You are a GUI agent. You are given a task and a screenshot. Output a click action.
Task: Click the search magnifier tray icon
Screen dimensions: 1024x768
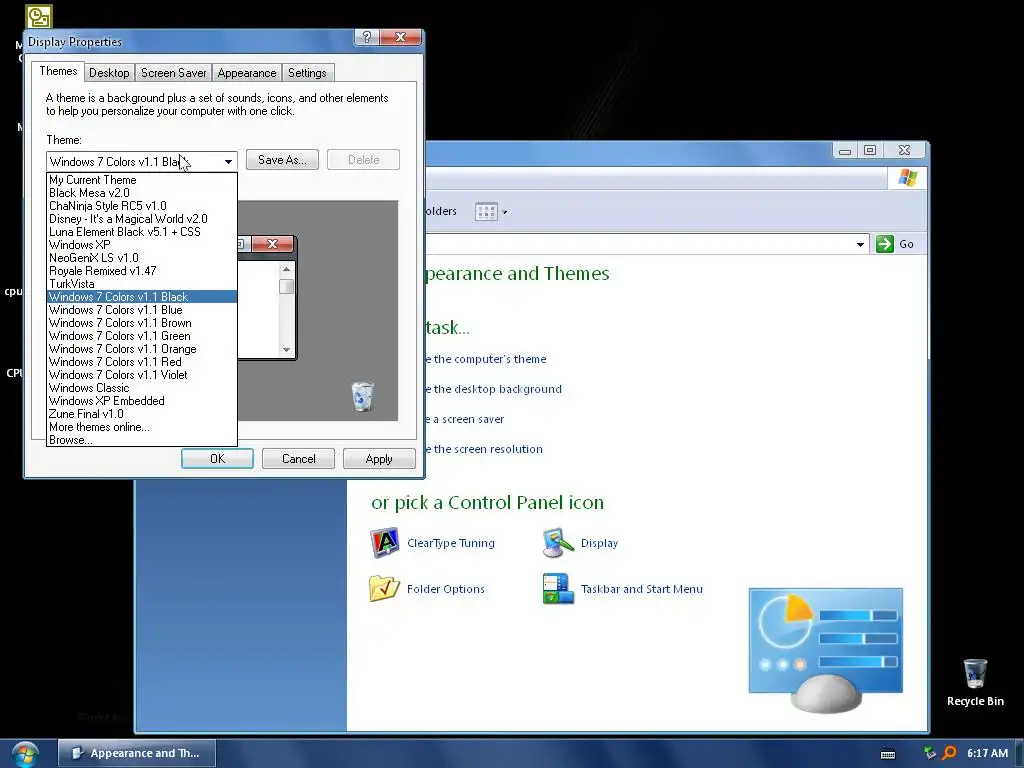(x=950, y=753)
